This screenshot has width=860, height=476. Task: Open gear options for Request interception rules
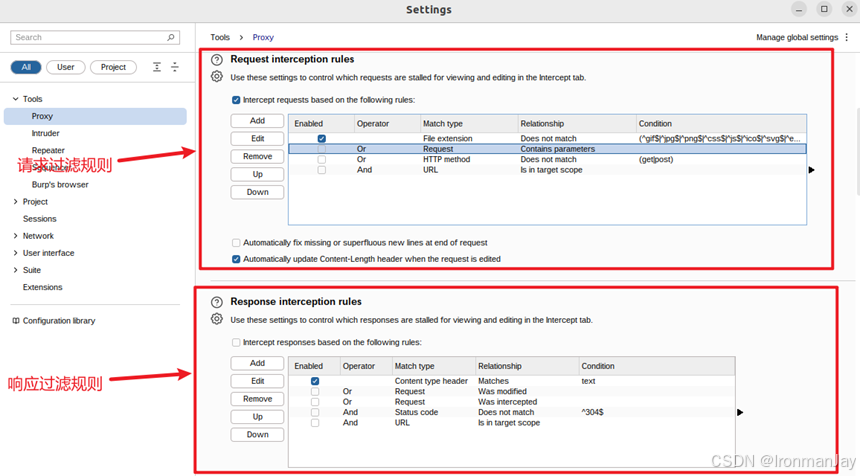217,77
